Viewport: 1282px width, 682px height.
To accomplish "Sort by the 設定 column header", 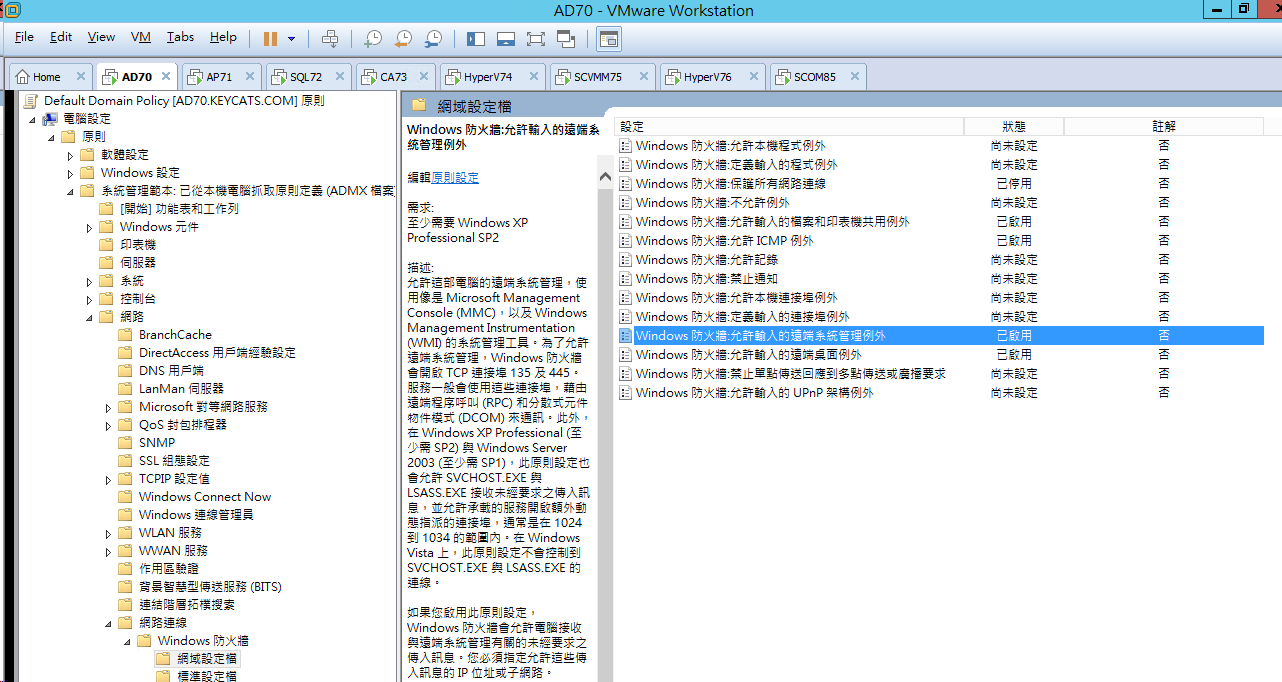I will pos(789,127).
